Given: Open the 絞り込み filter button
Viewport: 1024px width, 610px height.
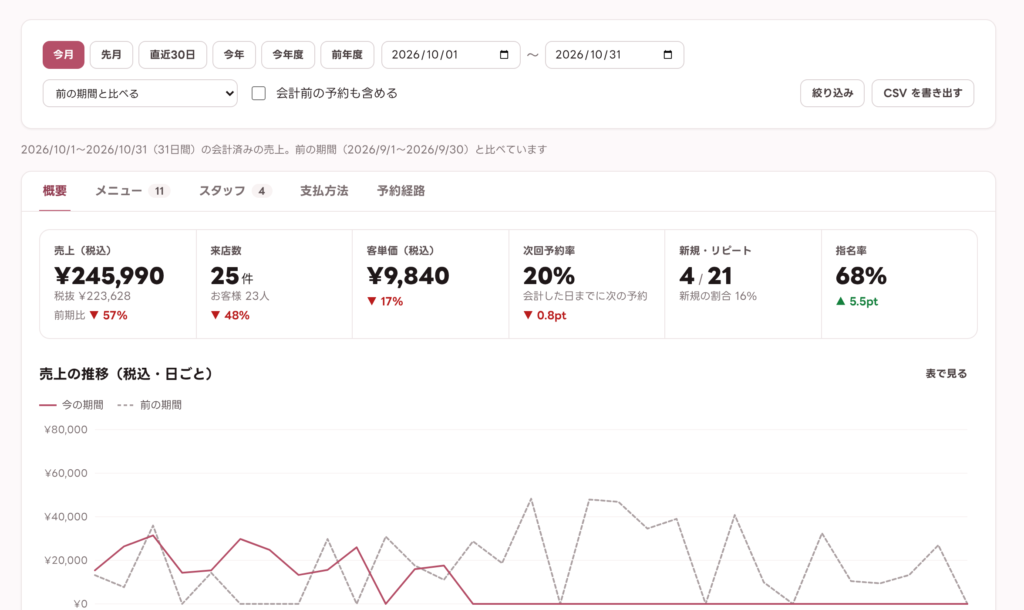Looking at the screenshot, I should 832,93.
